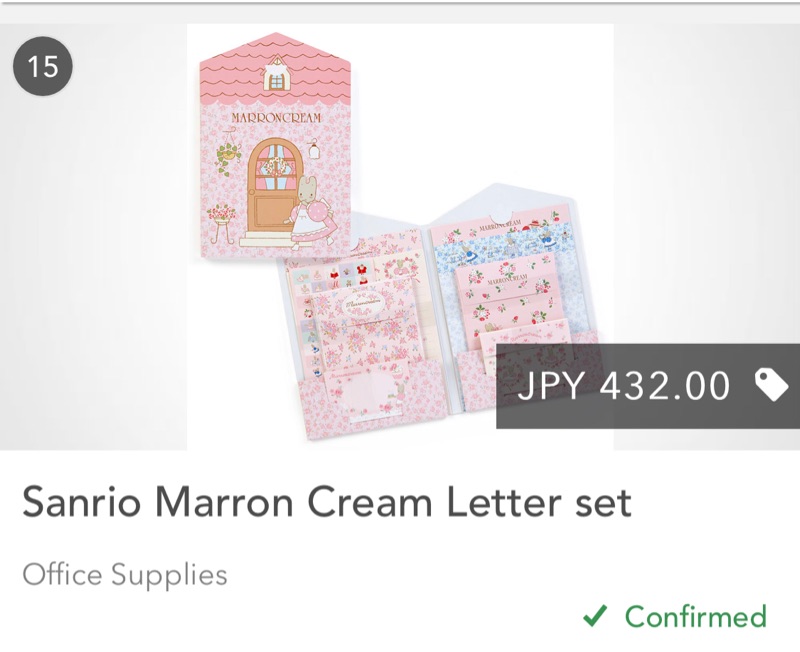Click the white price tag icon
Viewport: 800px width, 652px height.
771,385
